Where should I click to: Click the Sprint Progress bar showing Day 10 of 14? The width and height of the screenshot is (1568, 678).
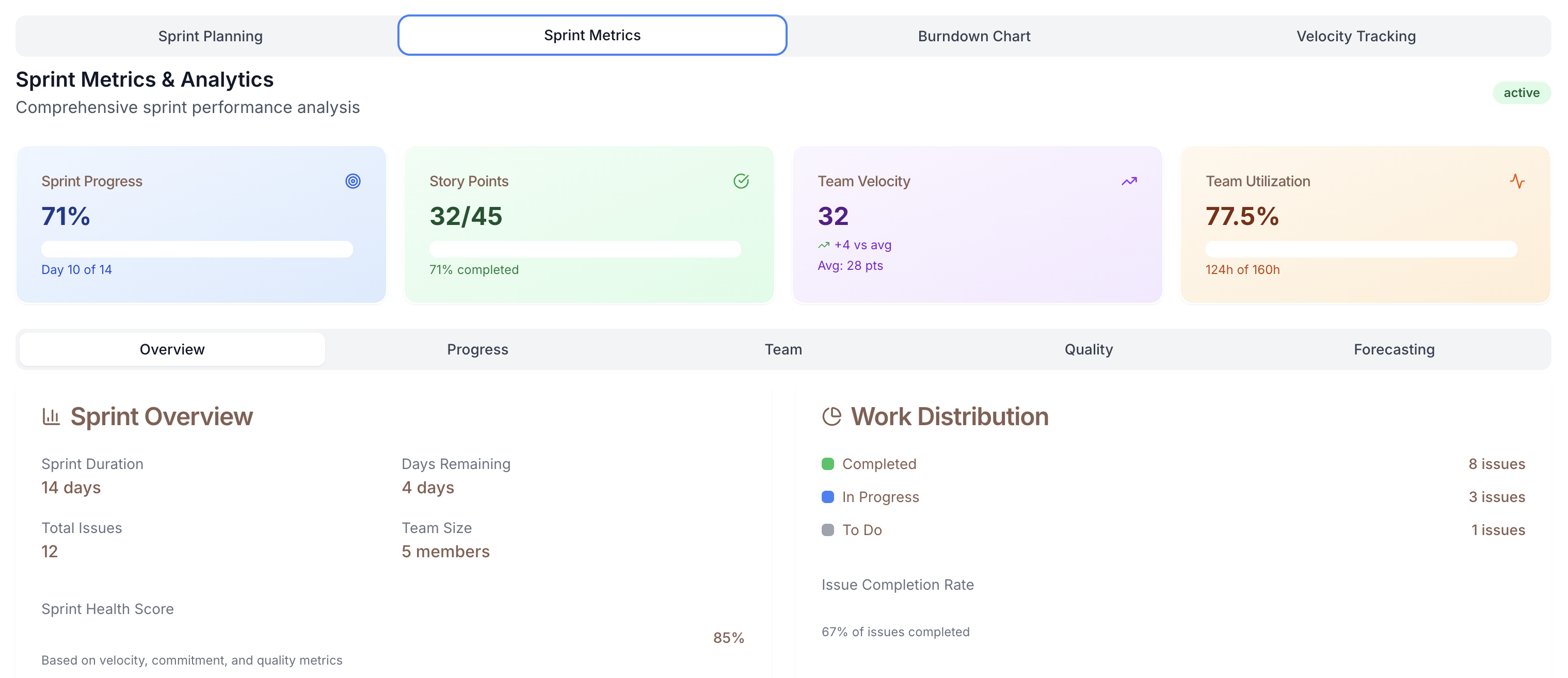coord(197,249)
